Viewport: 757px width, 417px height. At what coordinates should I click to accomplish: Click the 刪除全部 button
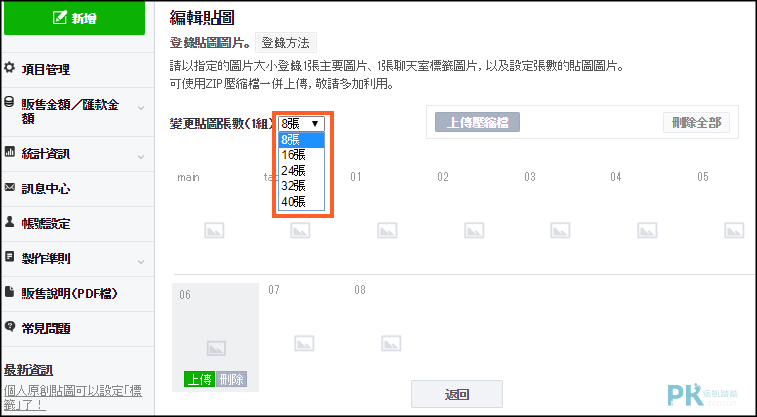click(696, 123)
